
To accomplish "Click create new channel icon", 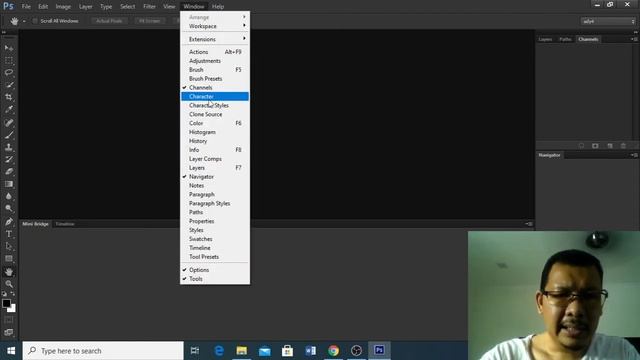I will pos(610,146).
